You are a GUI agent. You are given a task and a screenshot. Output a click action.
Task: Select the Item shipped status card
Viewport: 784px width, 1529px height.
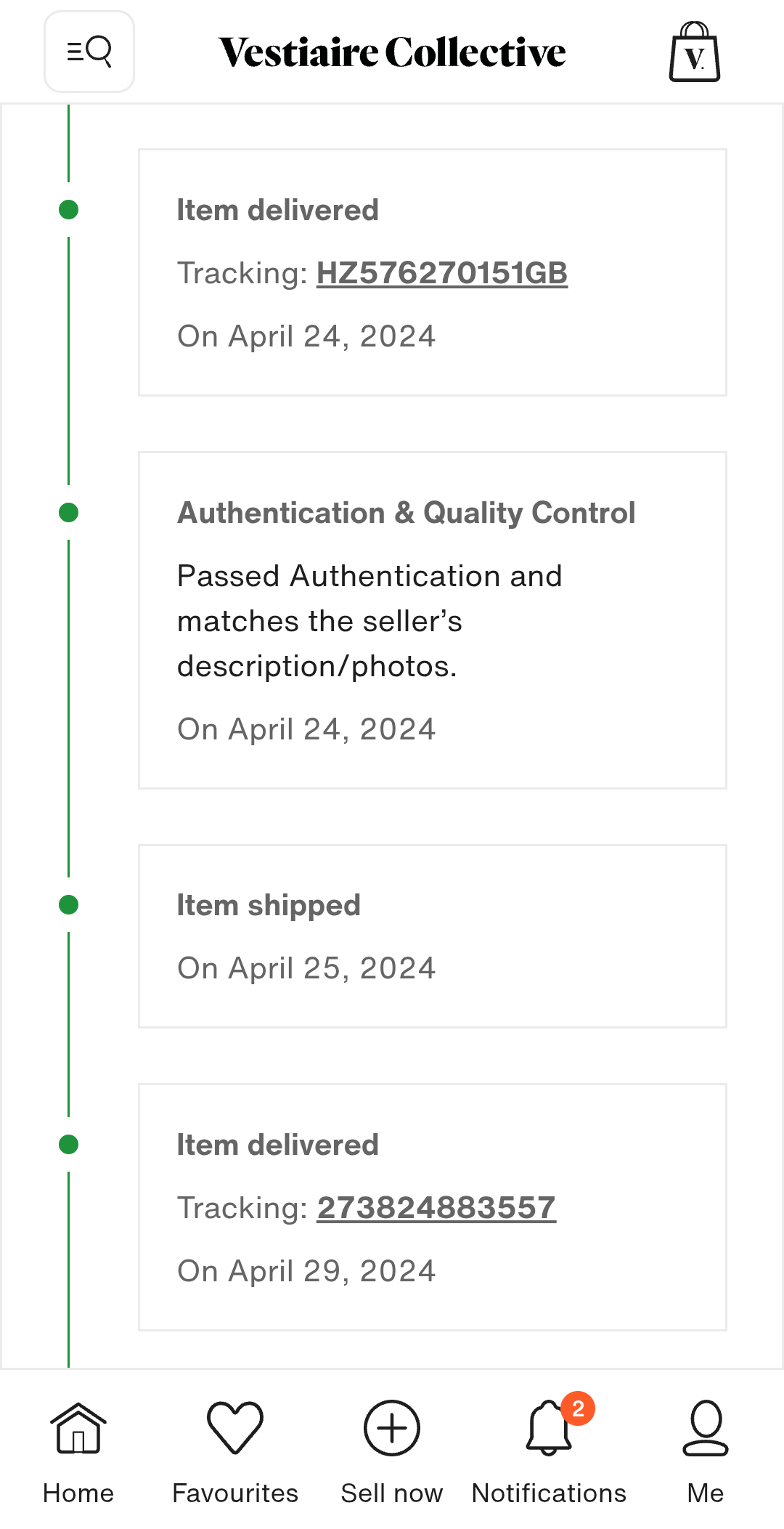pos(433,936)
